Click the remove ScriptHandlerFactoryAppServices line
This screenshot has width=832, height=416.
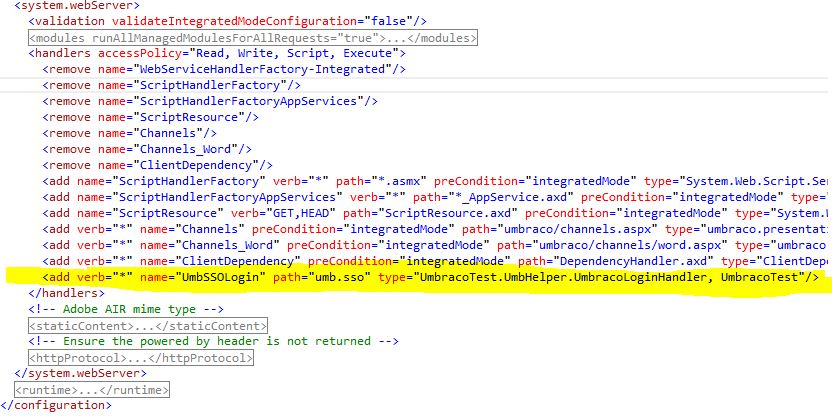pos(210,101)
